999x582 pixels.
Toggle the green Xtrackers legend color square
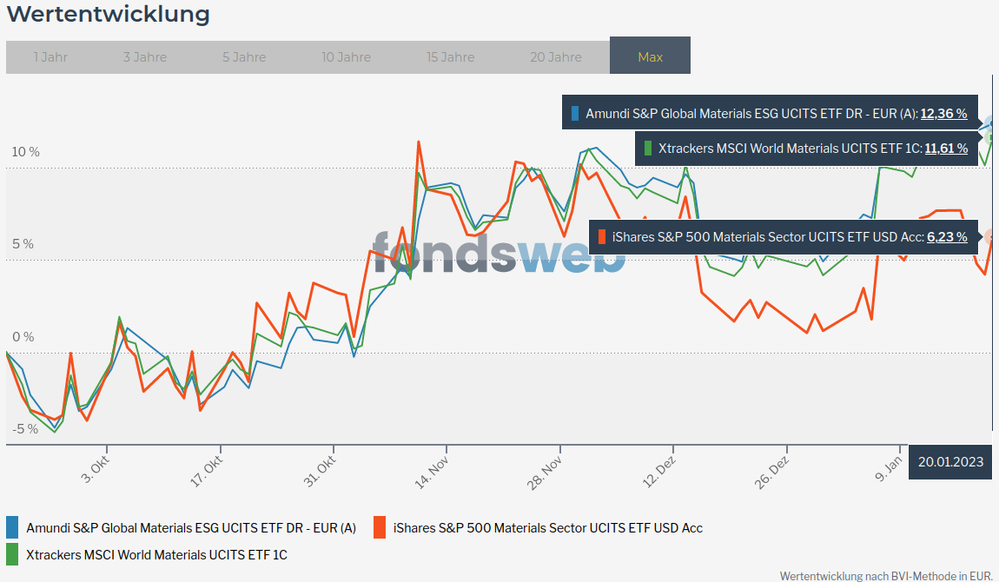13,553
